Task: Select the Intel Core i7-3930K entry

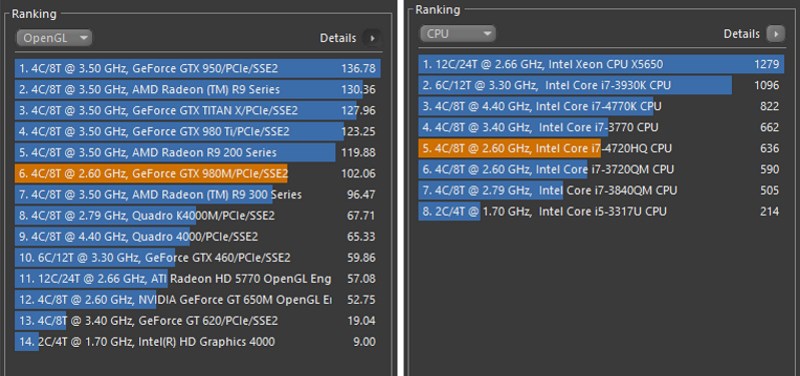Action: [602, 85]
